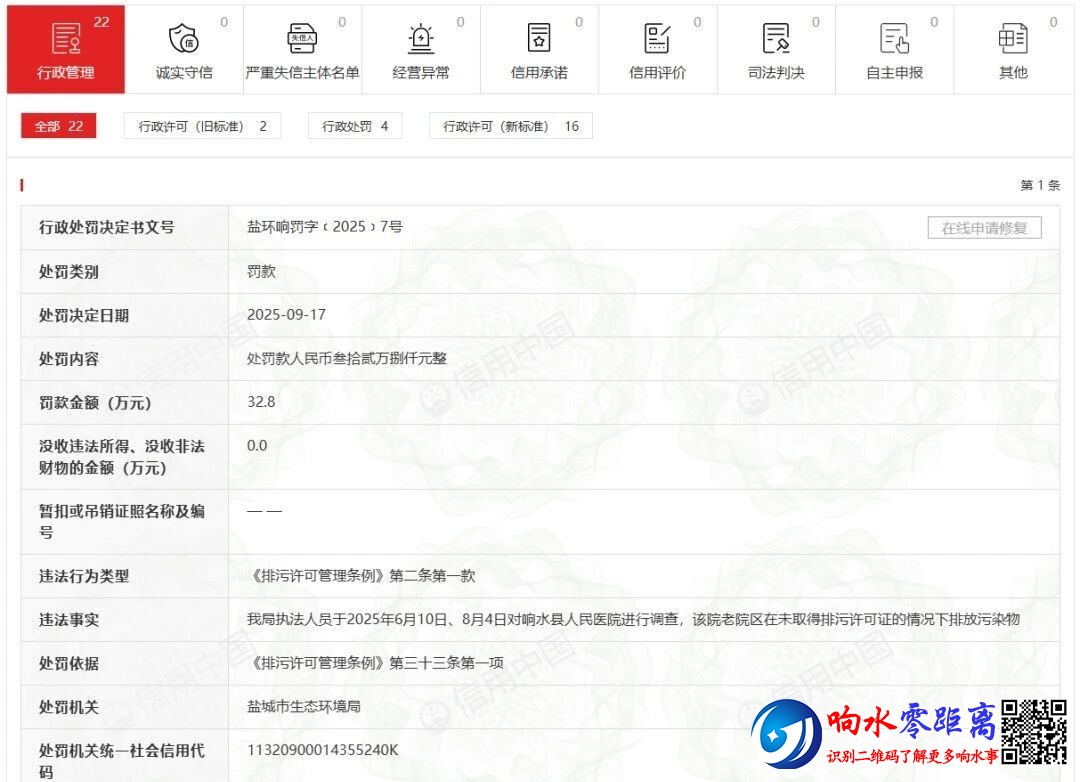
Task: Open the 信用评价 icon
Action: [657, 39]
